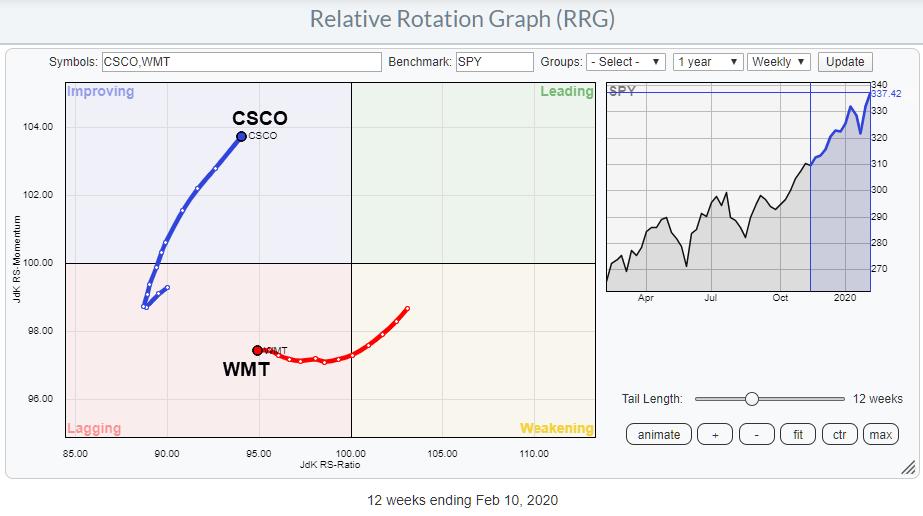Click the animate button
923x516 pixels.
coord(659,435)
